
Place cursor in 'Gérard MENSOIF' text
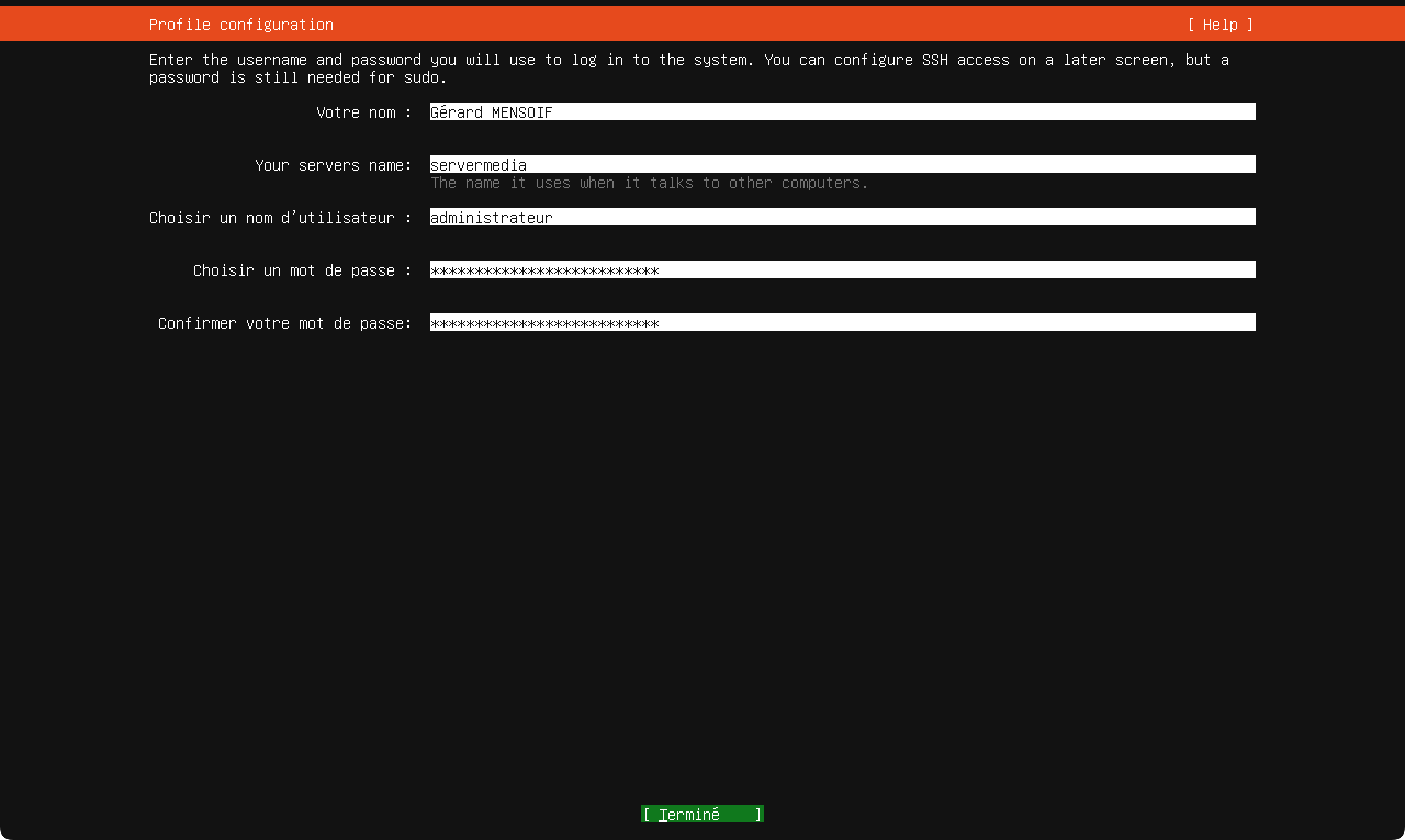pos(491,112)
